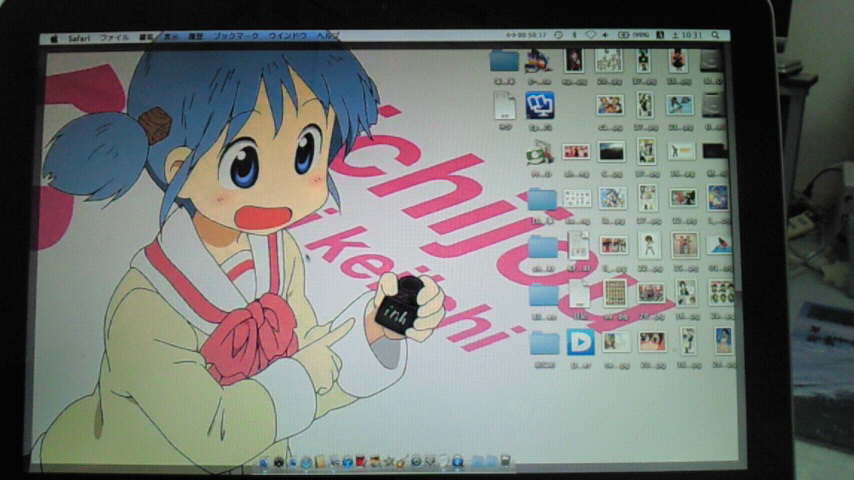Viewport: 854px width, 480px height.
Task: Launch red Photo Booth icon in Dock
Action: 361,462
